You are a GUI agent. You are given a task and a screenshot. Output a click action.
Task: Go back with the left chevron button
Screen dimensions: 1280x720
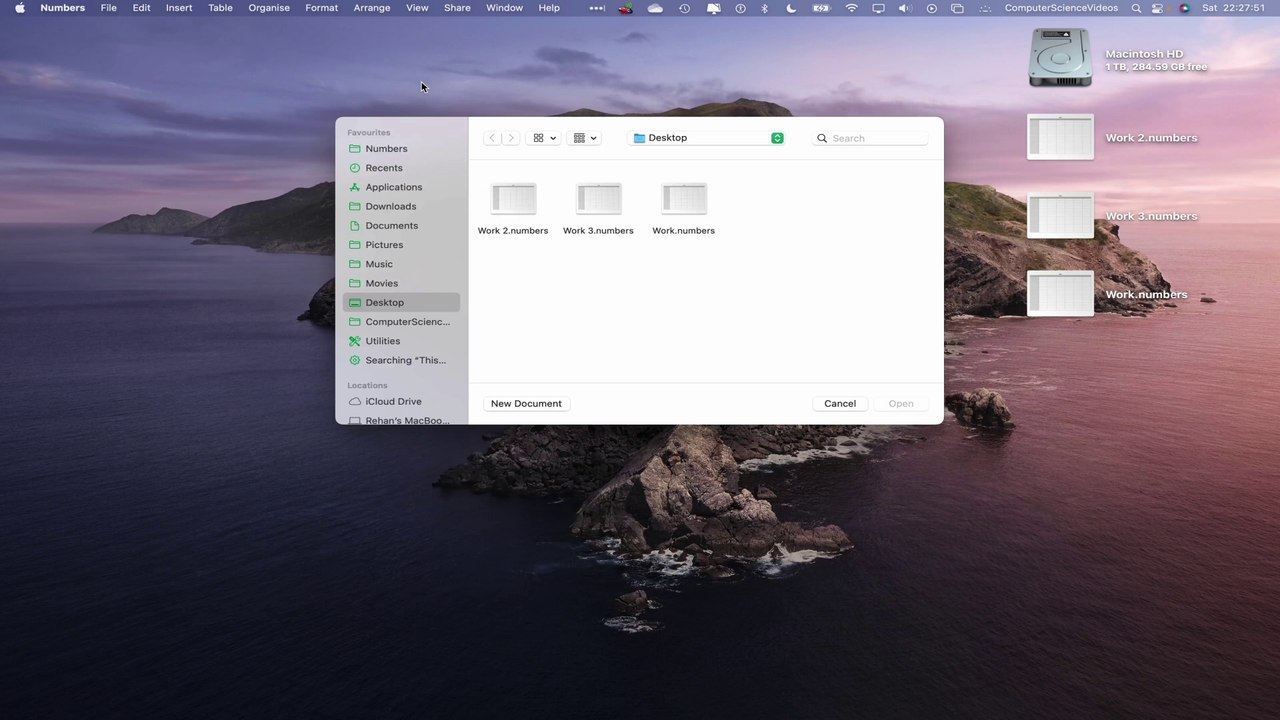(x=492, y=138)
